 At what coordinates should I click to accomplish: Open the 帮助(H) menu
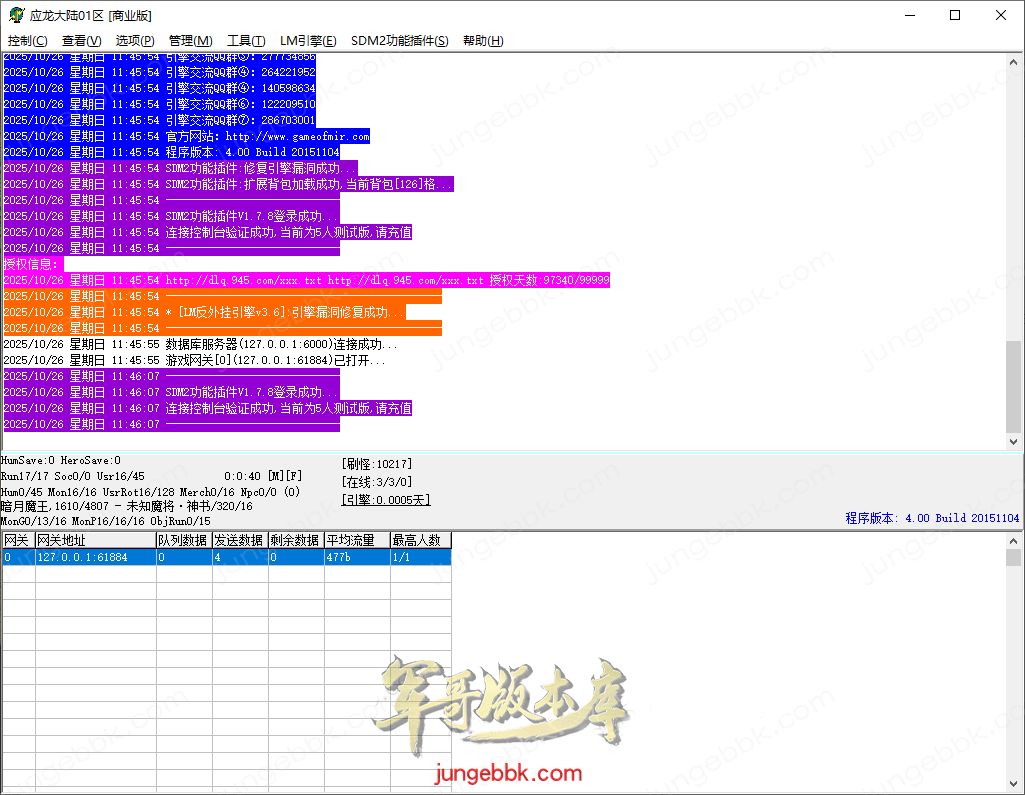483,41
